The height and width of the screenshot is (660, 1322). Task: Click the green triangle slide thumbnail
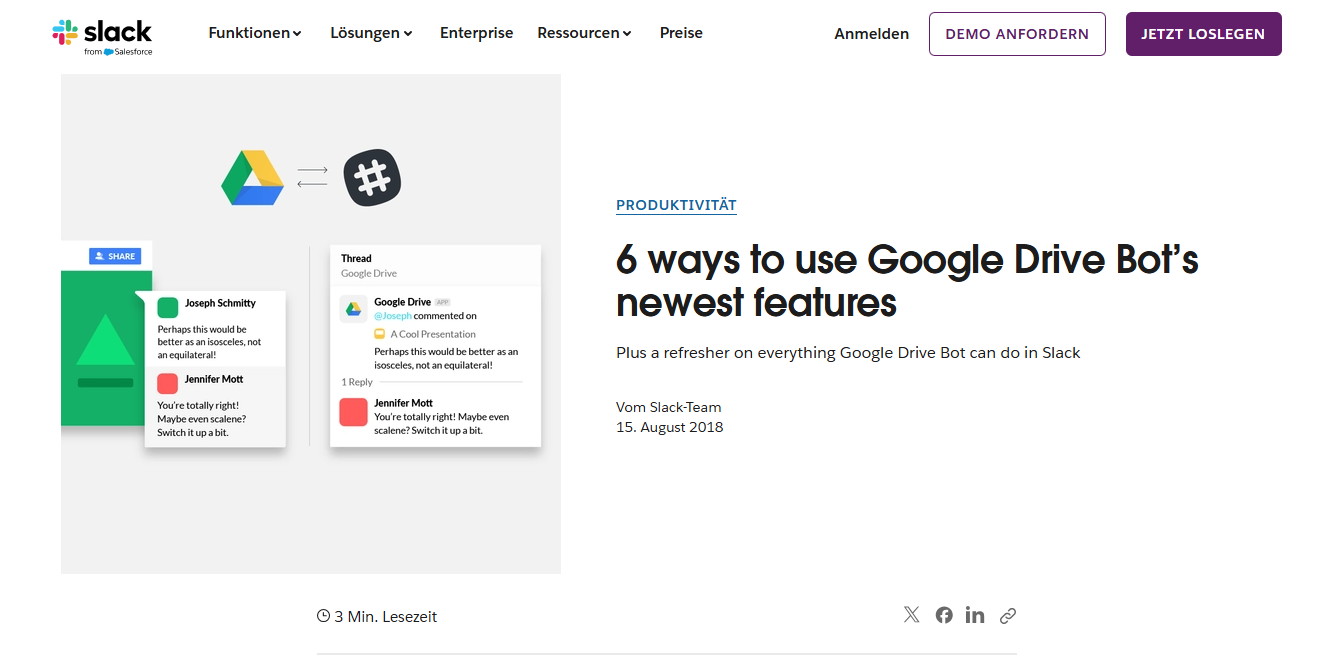pyautogui.click(x=105, y=341)
